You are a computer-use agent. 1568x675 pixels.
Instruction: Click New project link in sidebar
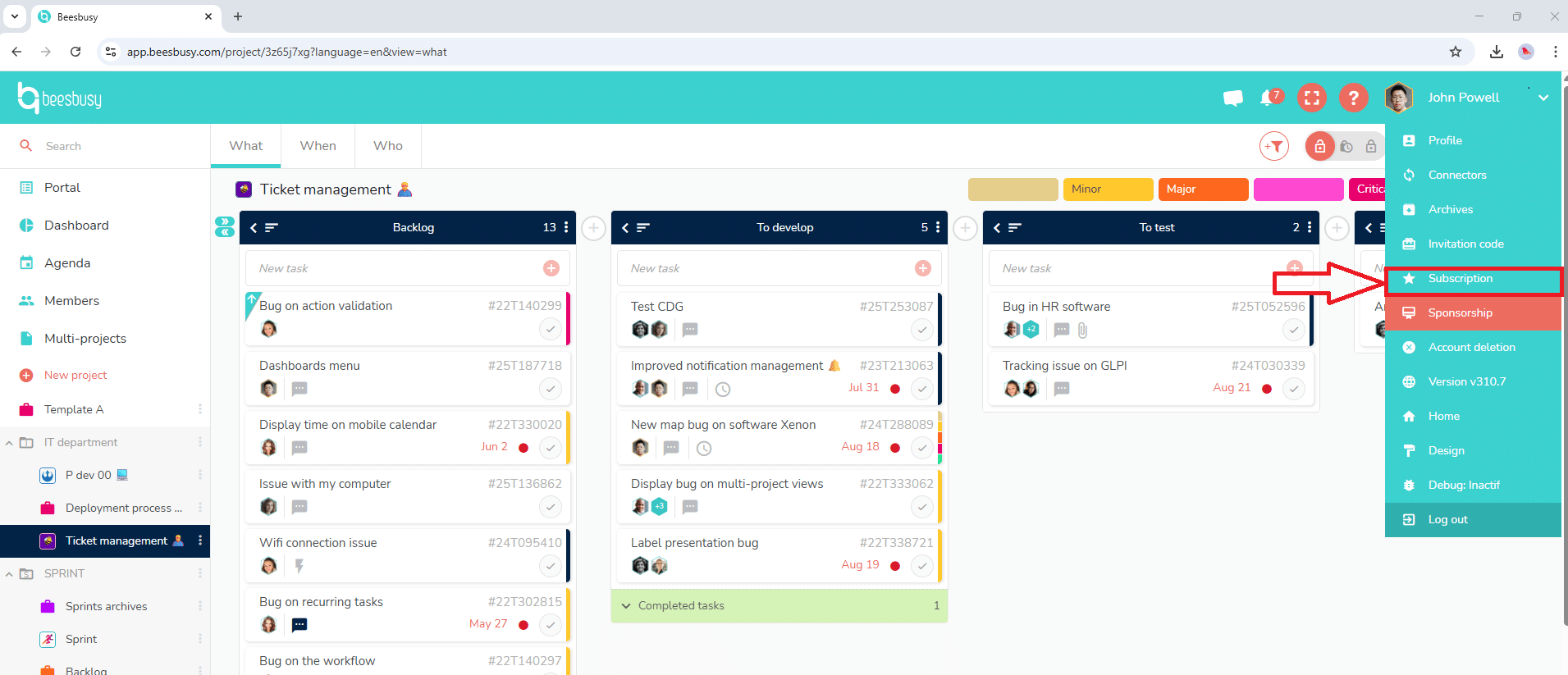click(x=75, y=375)
